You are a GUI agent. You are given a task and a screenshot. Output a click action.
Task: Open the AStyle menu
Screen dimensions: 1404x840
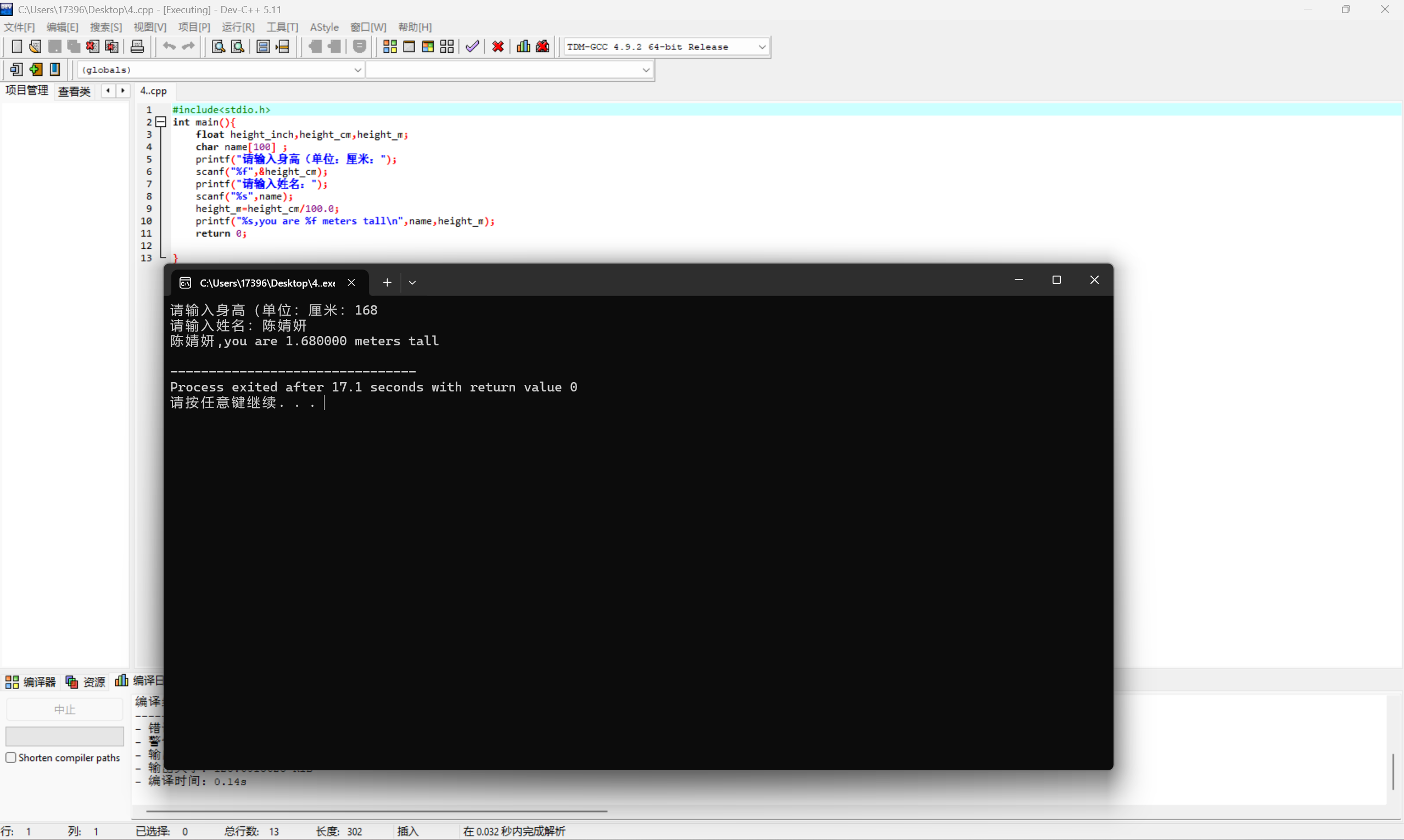click(324, 27)
